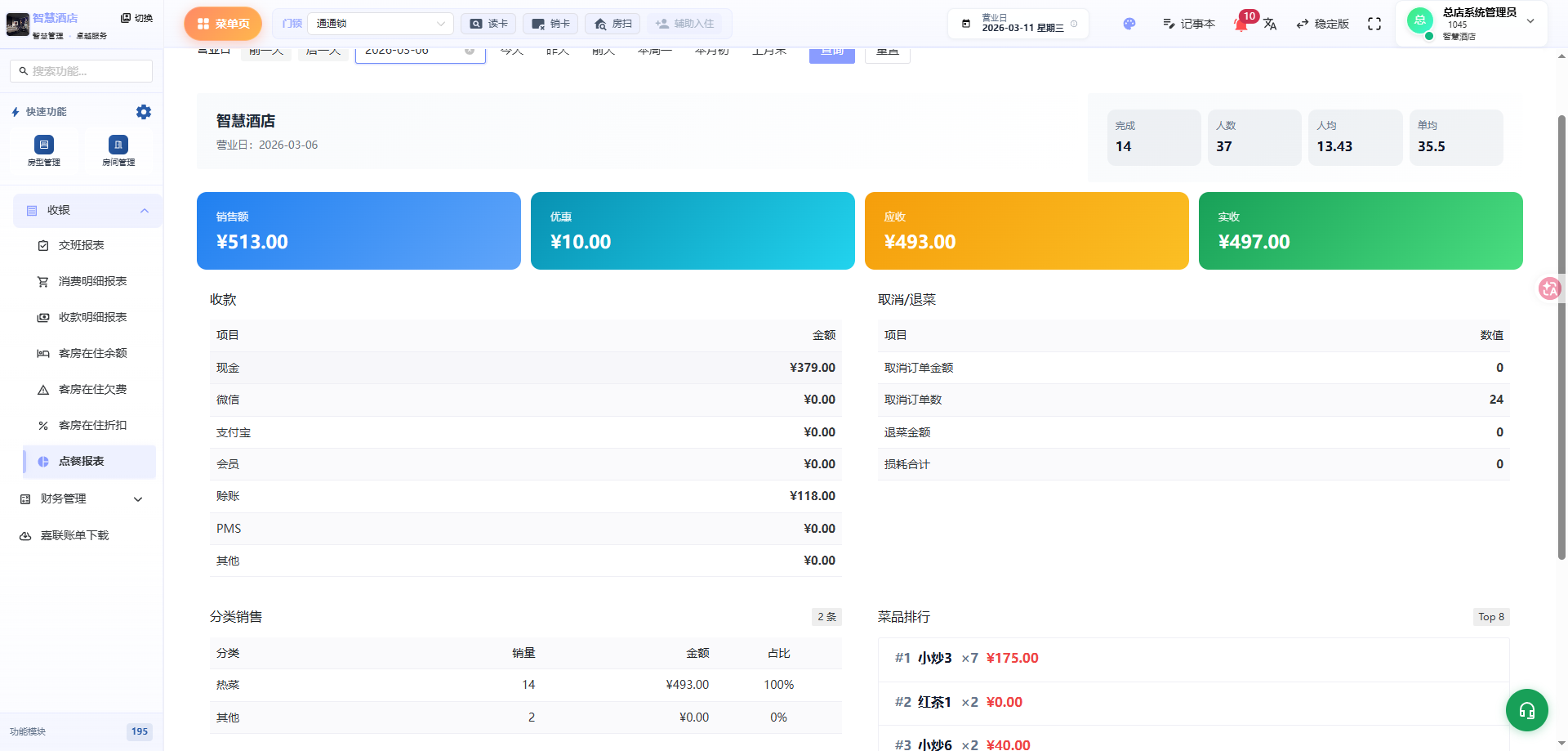
Task: Select 收款明细报表 menu item
Action: pyautogui.click(x=92, y=317)
